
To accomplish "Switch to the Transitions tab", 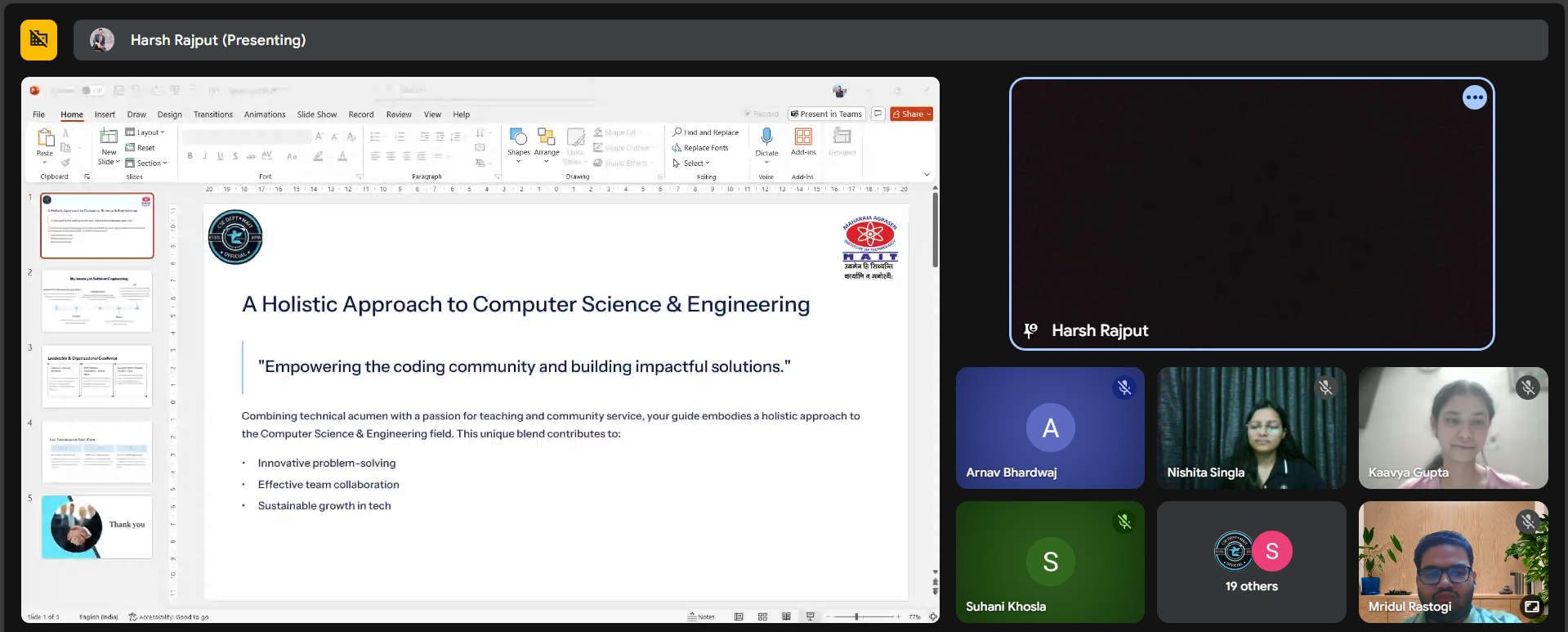I will pyautogui.click(x=213, y=114).
